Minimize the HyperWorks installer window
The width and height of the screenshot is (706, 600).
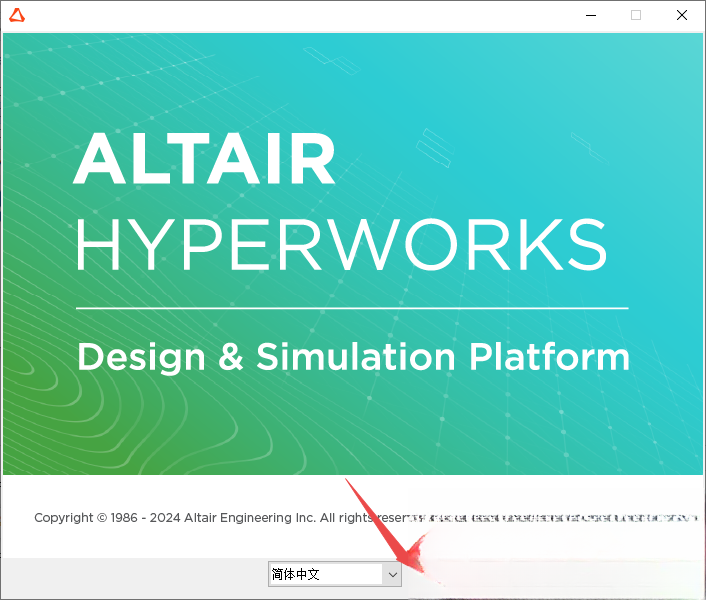[x=591, y=15]
